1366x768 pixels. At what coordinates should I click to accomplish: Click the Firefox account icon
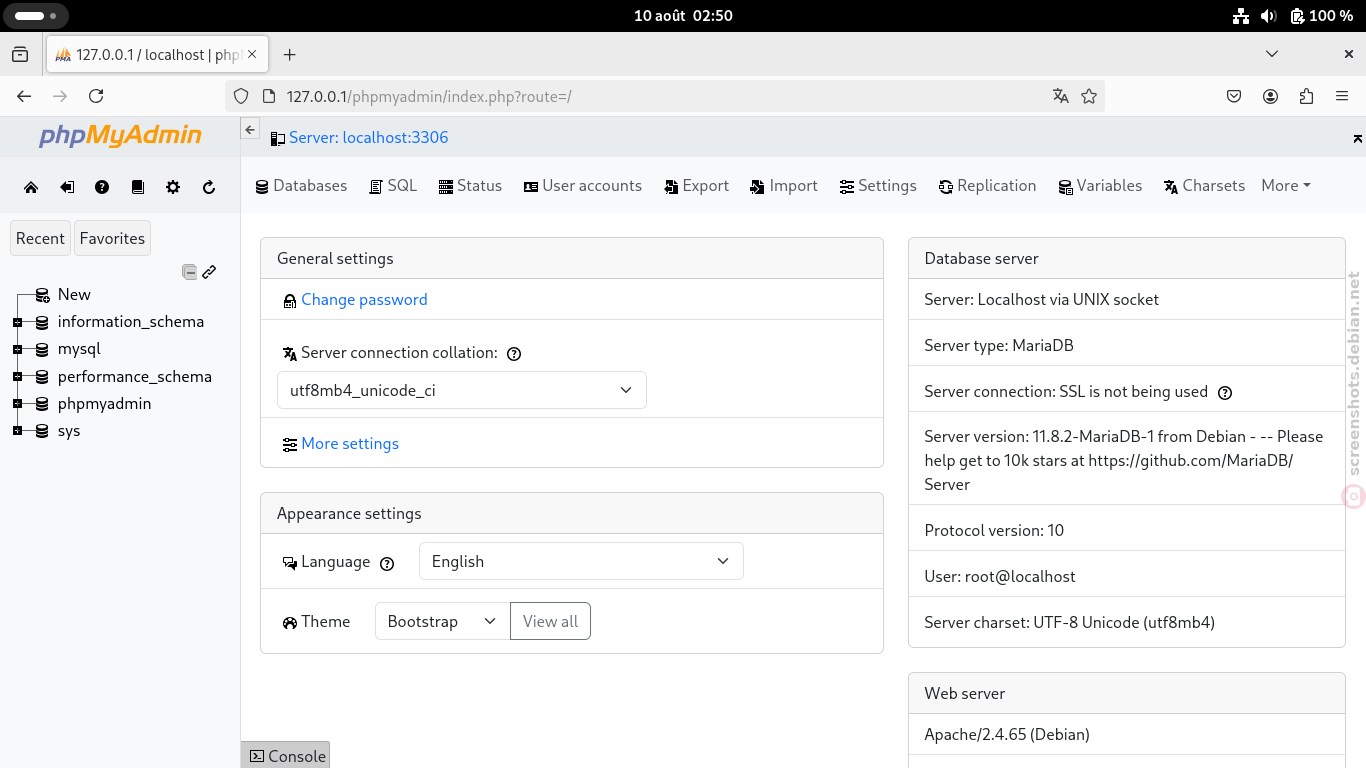(1270, 96)
